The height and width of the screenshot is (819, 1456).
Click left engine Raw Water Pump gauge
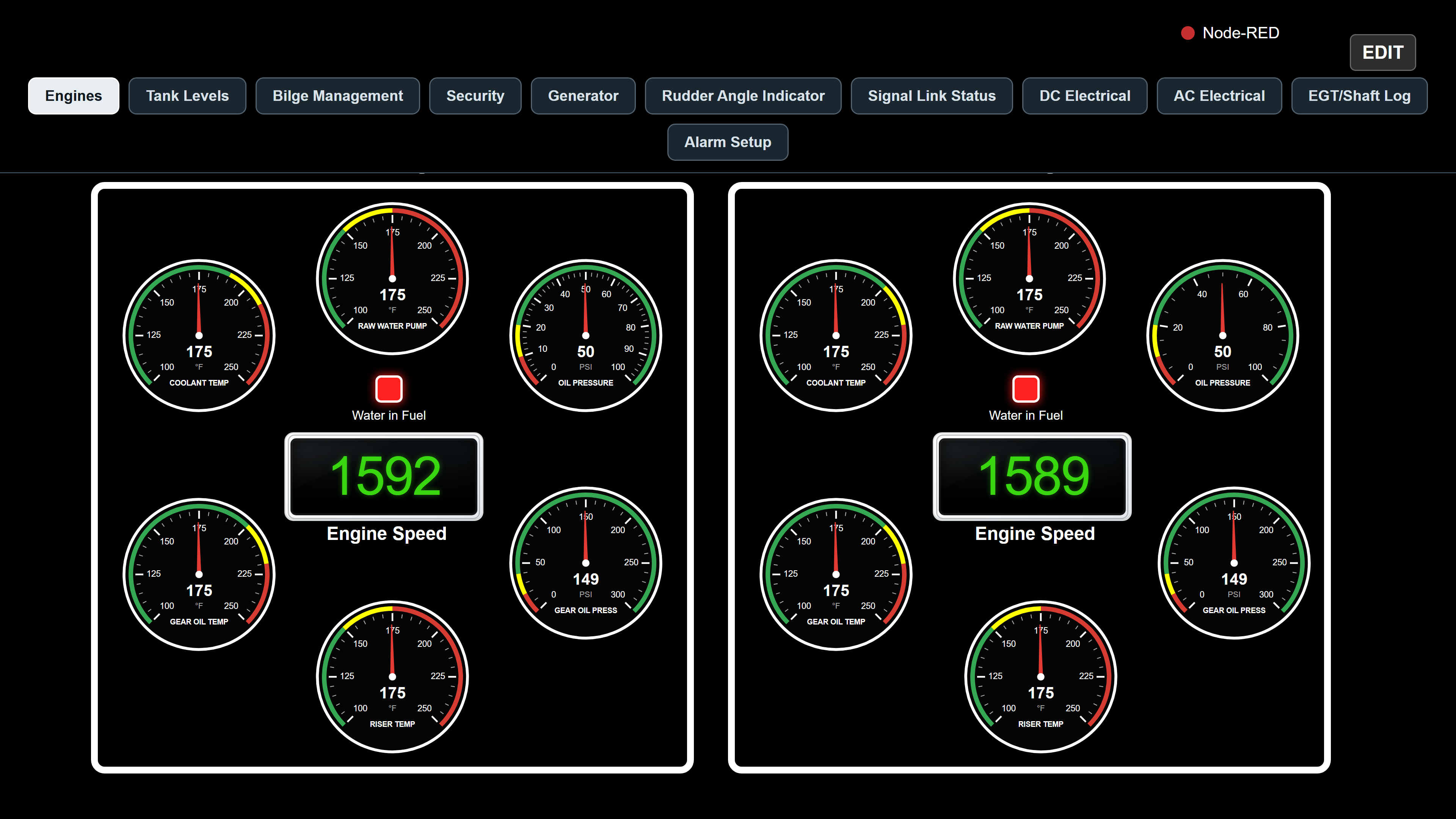[x=392, y=279]
